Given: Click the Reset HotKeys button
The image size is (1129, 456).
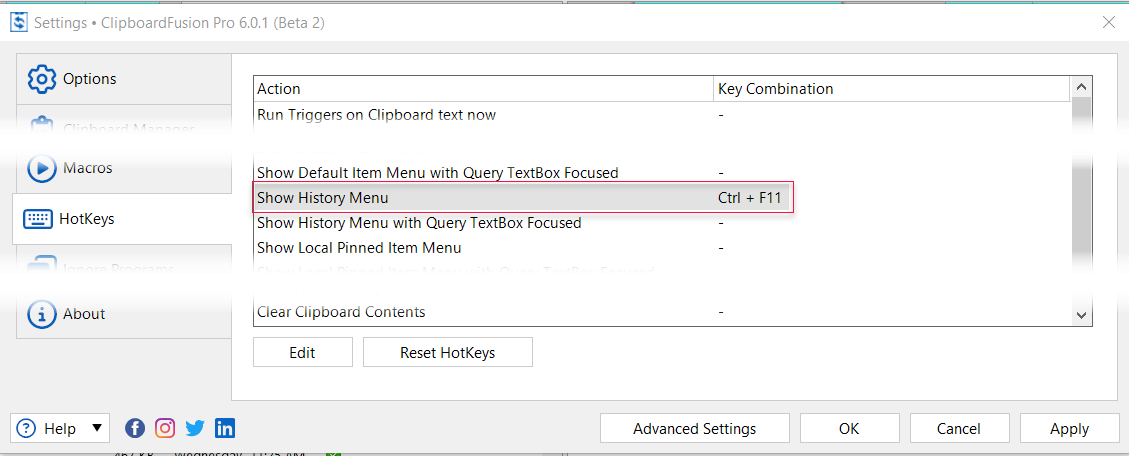Looking at the screenshot, I should tap(447, 352).
